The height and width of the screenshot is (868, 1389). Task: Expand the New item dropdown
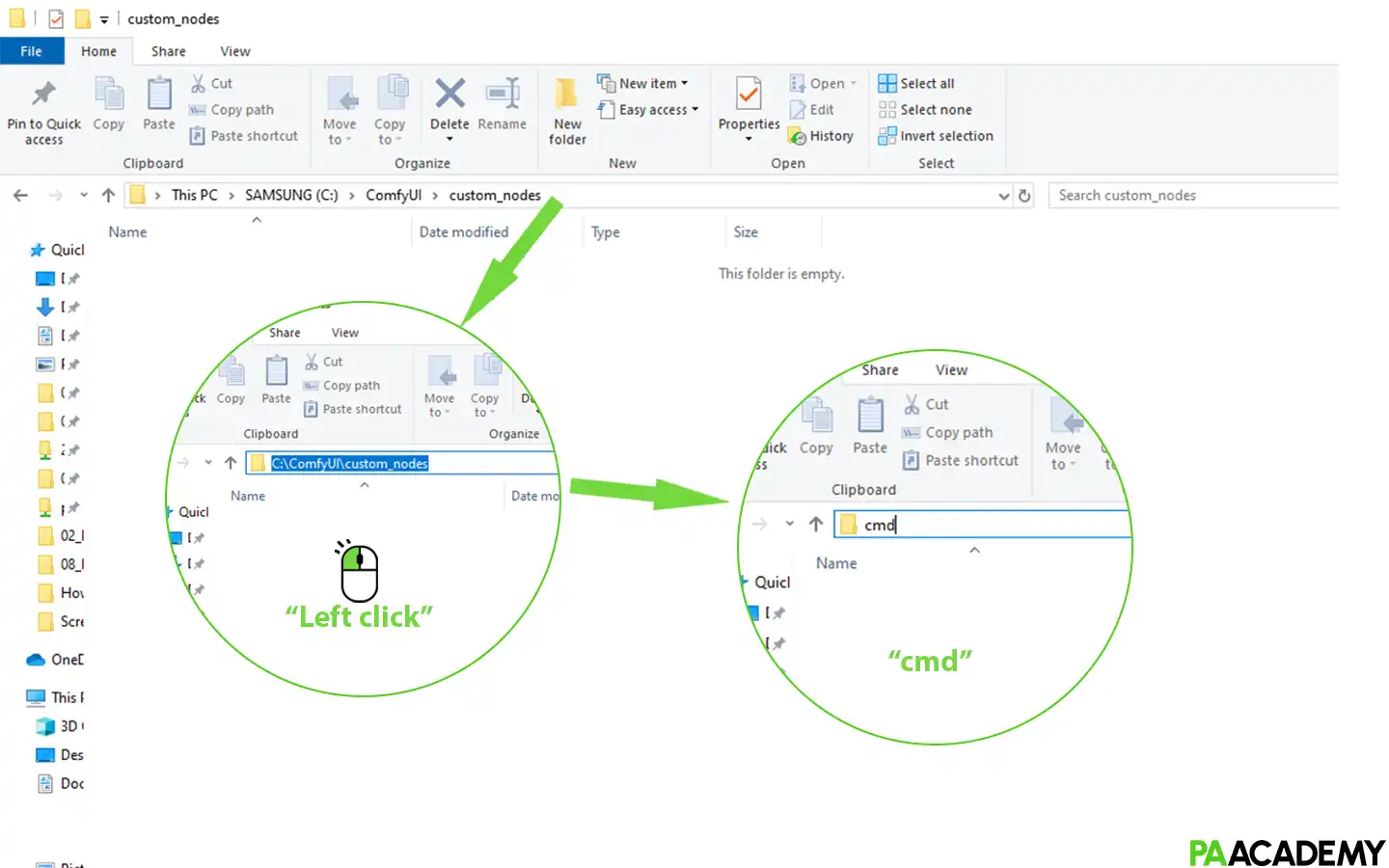click(683, 83)
